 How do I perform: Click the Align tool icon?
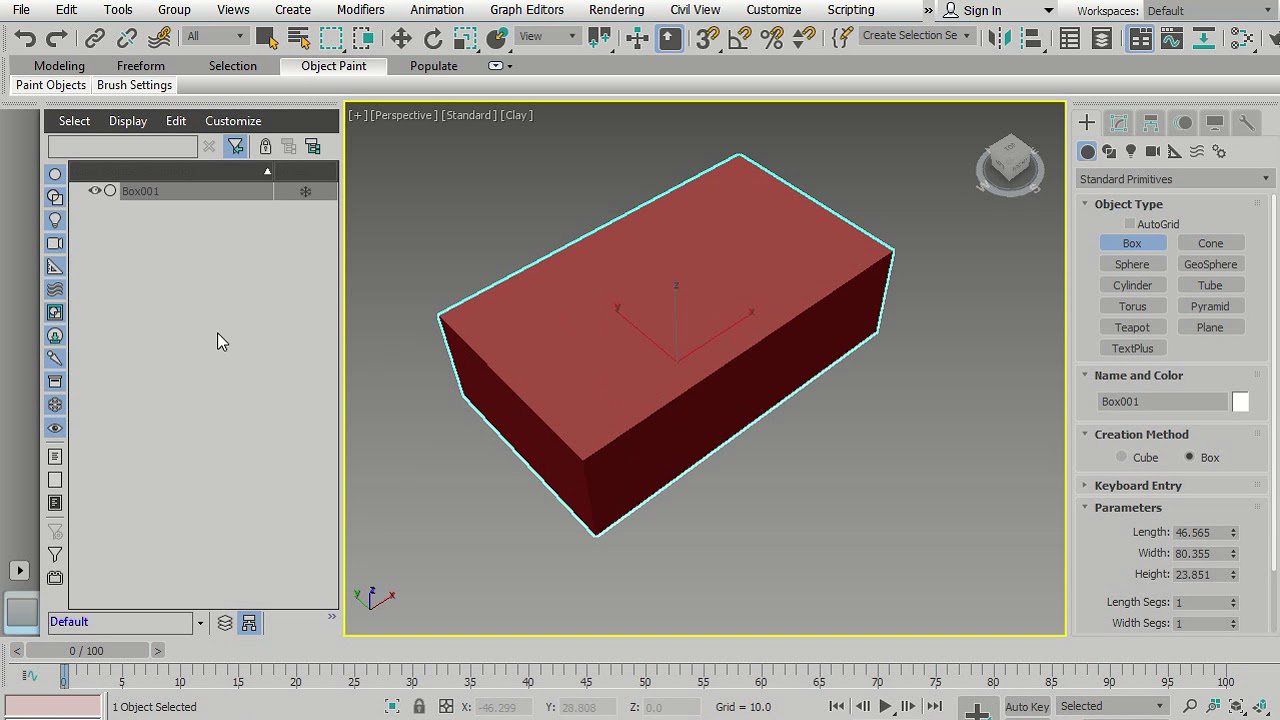(x=1030, y=38)
